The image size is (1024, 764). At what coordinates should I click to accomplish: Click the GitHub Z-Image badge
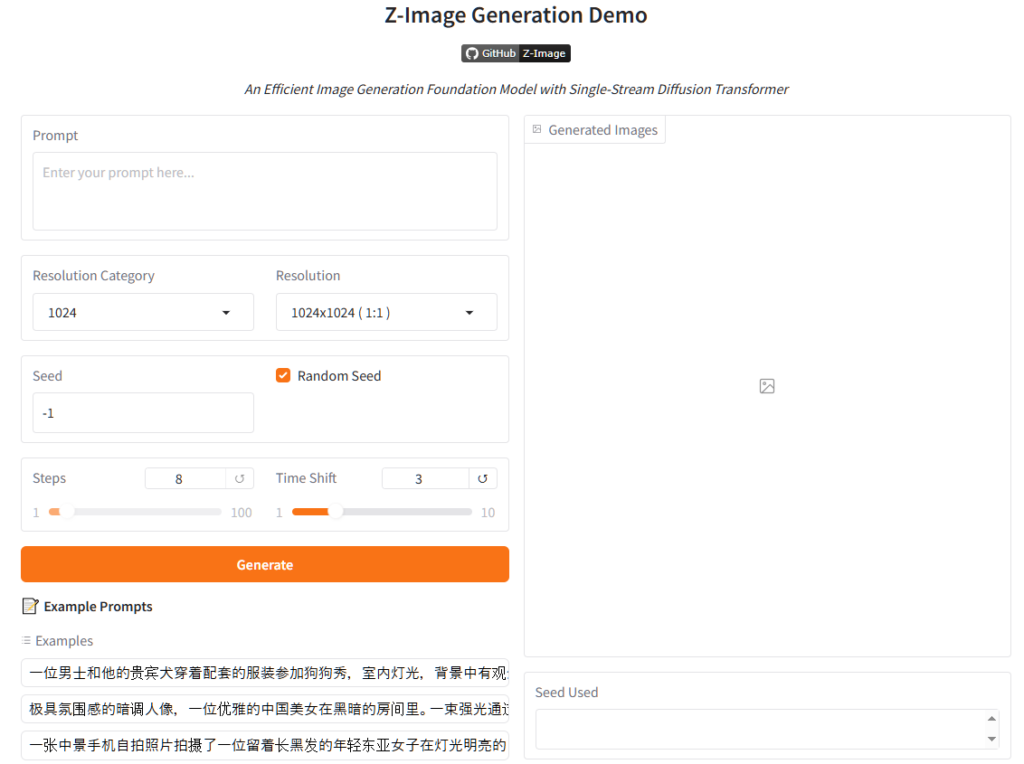tap(515, 53)
